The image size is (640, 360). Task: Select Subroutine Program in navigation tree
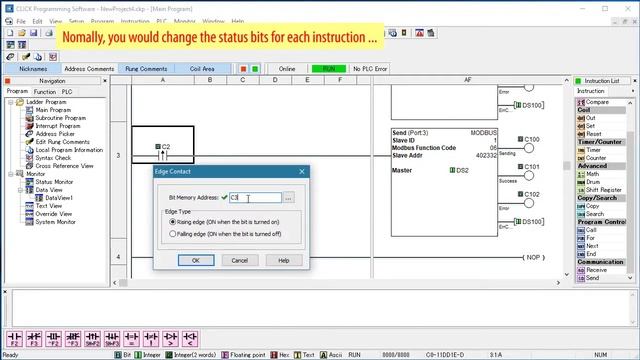pos(60,118)
